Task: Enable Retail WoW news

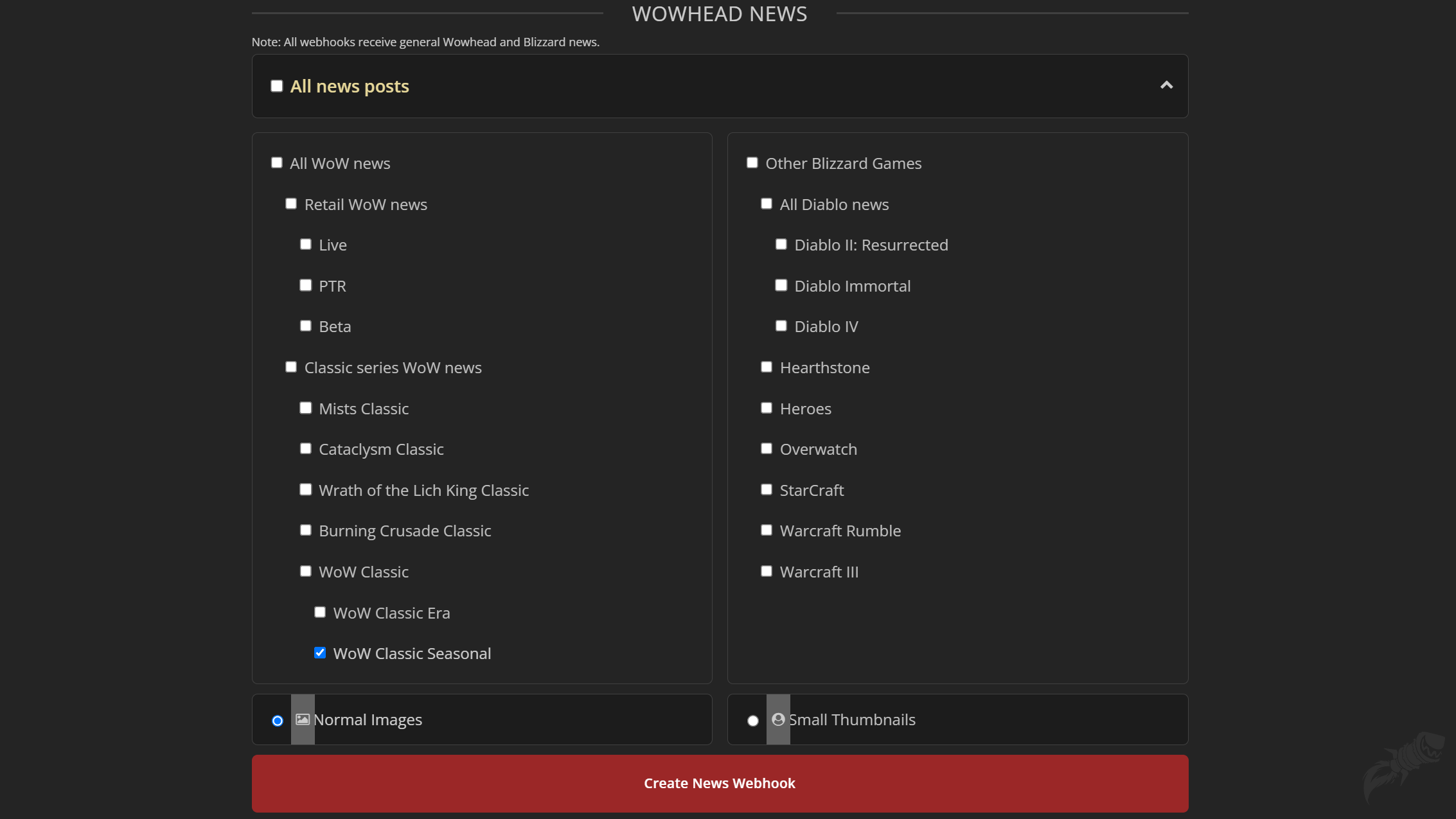Action: (290, 203)
